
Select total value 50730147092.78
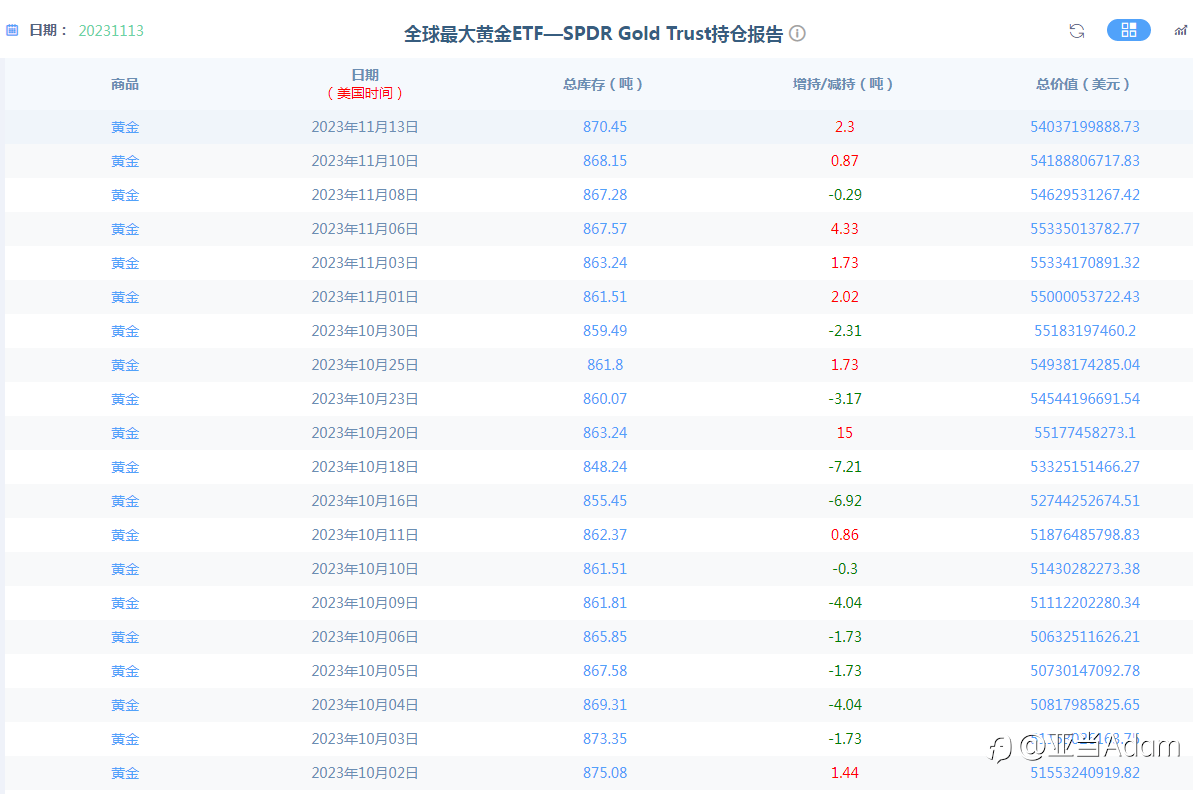pyautogui.click(x=1085, y=671)
